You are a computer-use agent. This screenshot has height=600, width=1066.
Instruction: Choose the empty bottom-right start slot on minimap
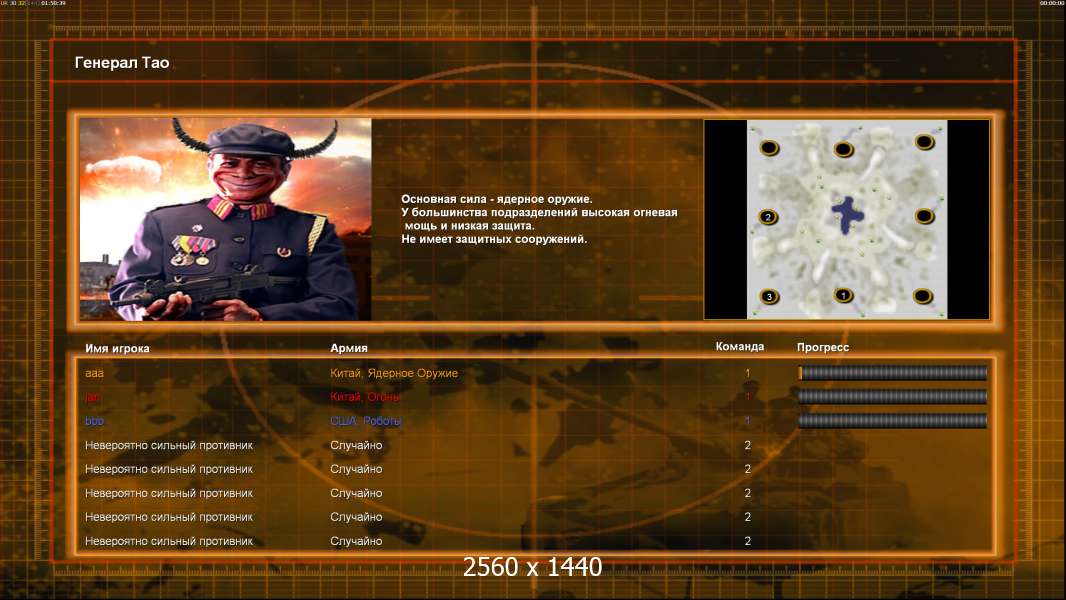point(923,296)
